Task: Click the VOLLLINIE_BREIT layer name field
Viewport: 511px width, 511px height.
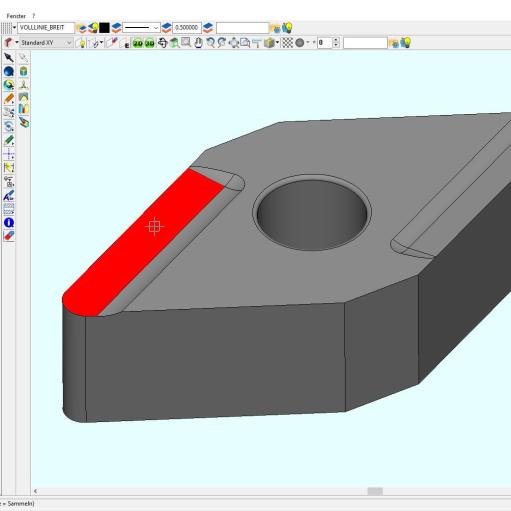Action: [x=46, y=28]
